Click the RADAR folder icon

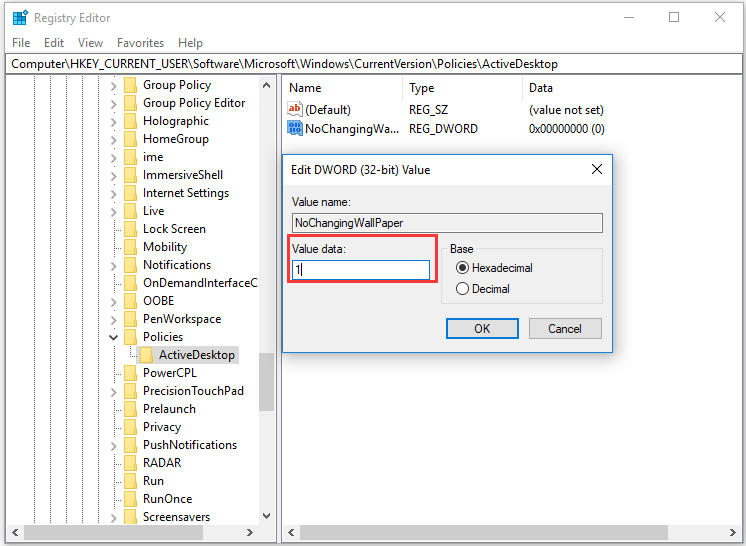(130, 463)
